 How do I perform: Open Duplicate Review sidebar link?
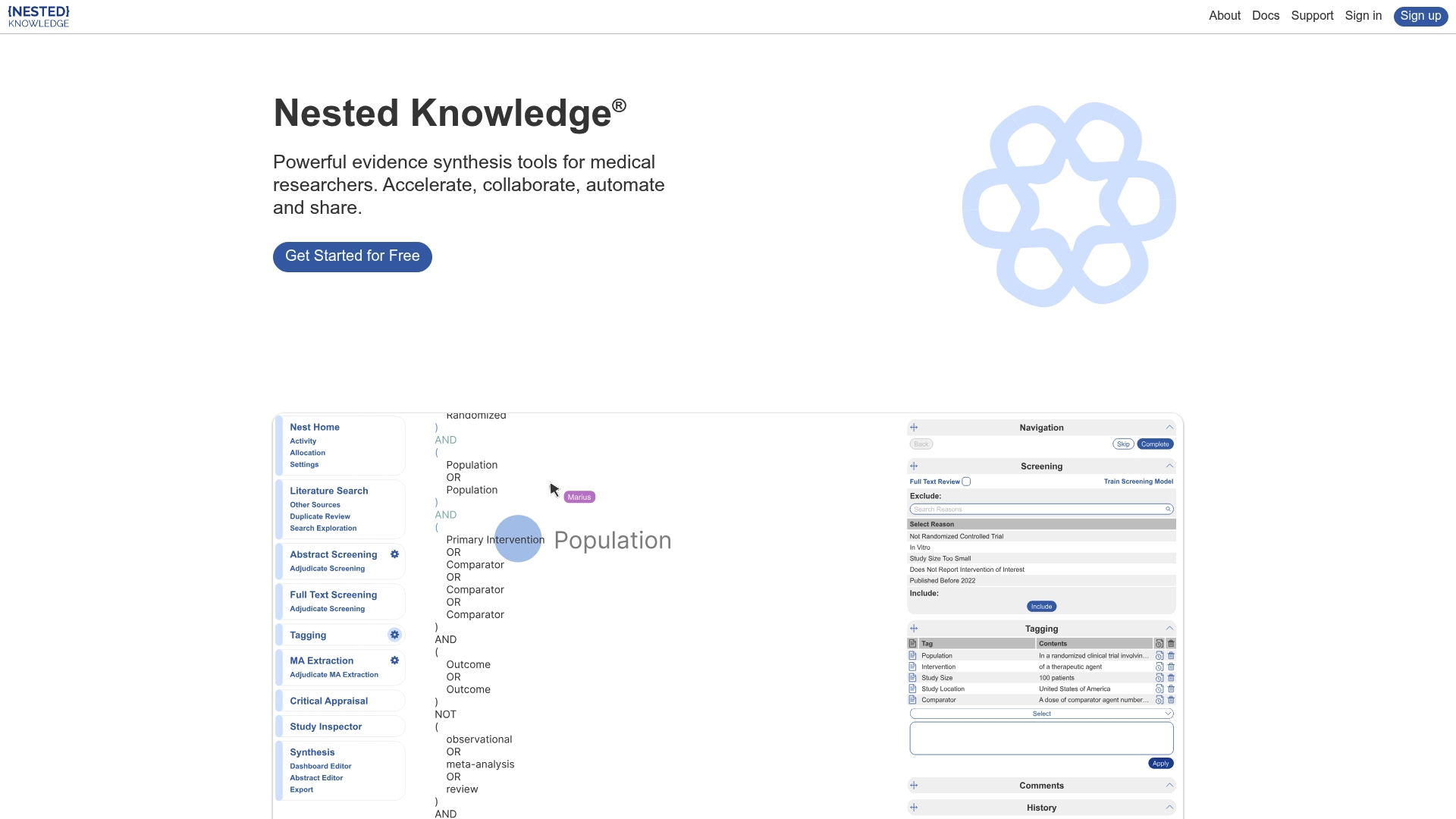click(x=320, y=517)
